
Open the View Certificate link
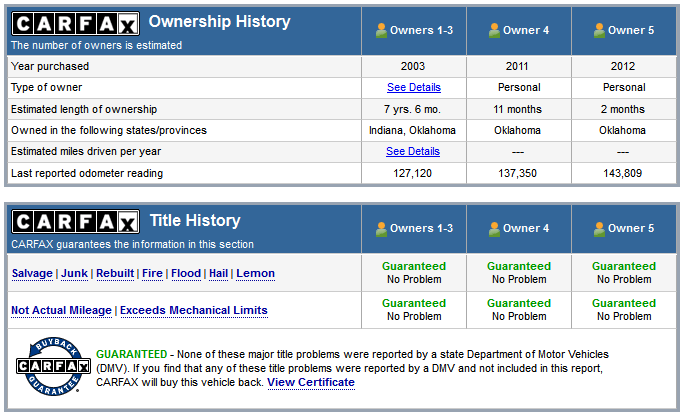click(310, 382)
